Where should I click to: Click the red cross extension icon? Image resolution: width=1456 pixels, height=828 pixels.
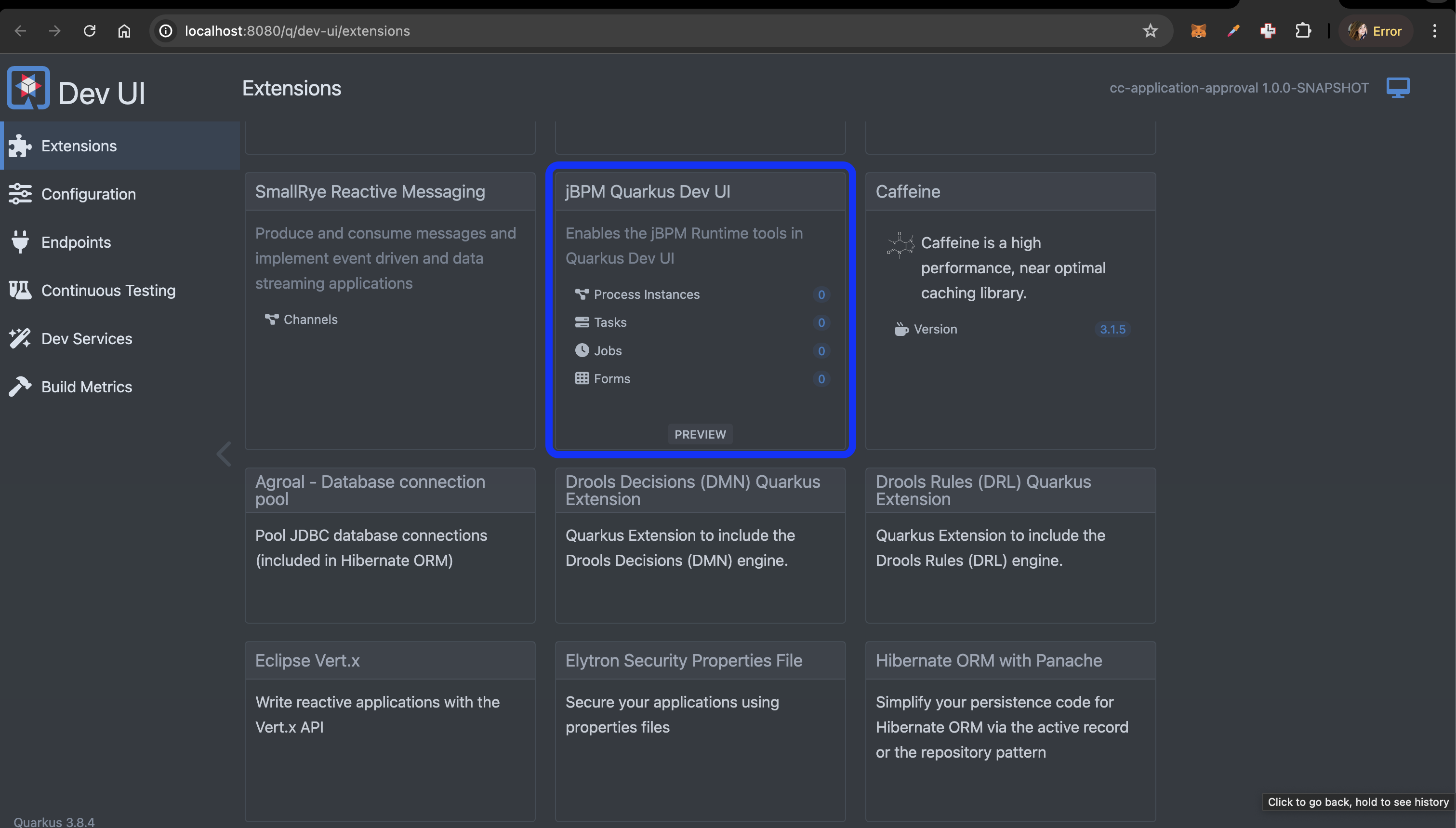[1268, 31]
